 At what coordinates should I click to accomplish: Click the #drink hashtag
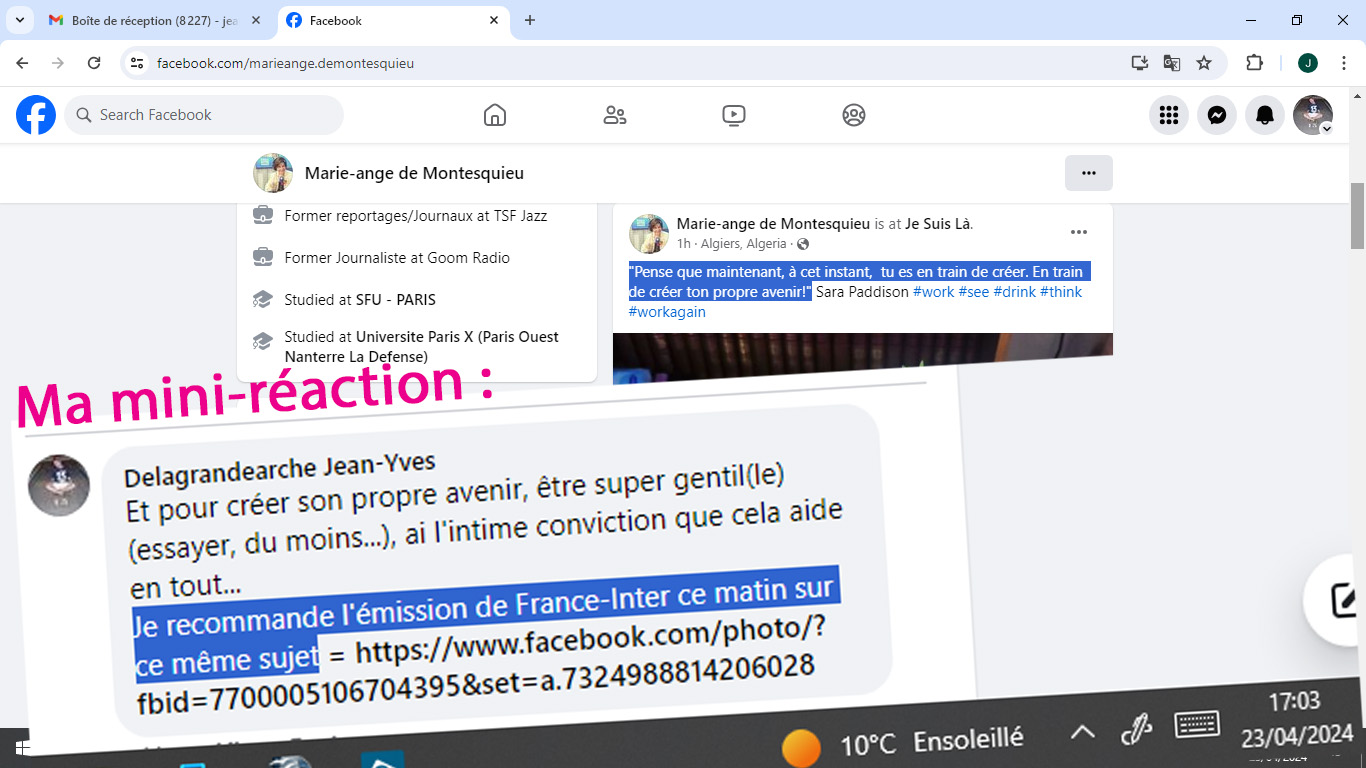1014,292
